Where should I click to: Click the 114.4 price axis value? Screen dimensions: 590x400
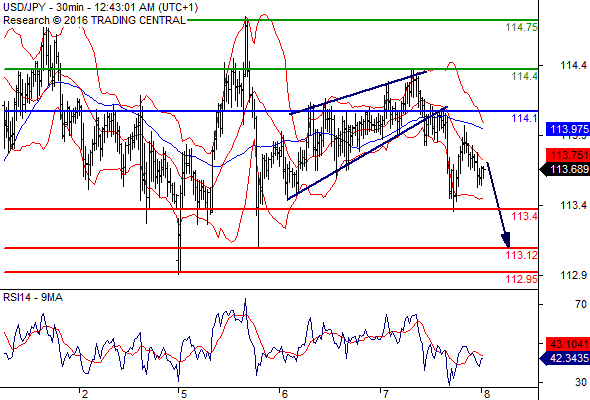click(x=573, y=65)
